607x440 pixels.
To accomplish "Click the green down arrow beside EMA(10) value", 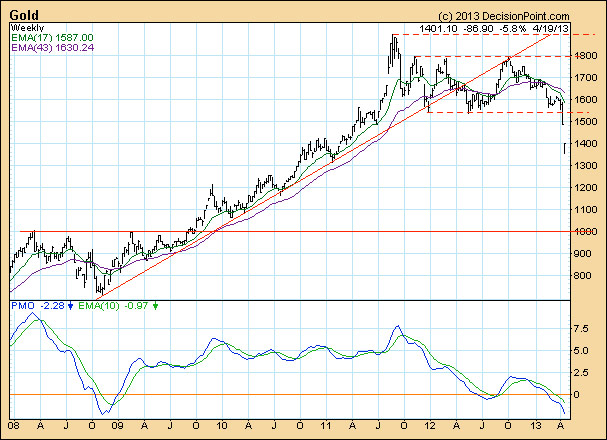I will click(x=157, y=305).
